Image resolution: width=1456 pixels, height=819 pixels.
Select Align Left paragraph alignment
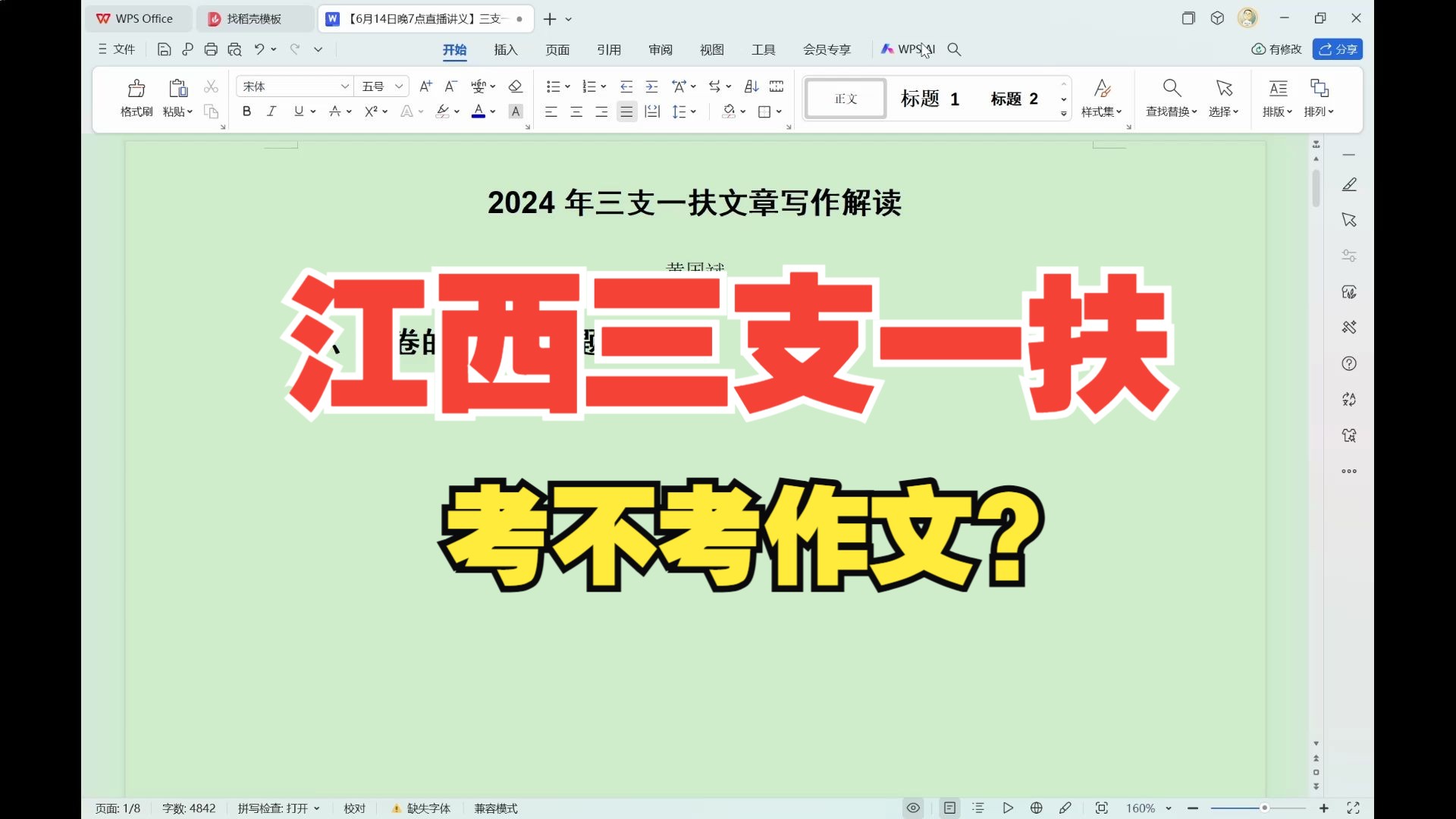pos(551,112)
